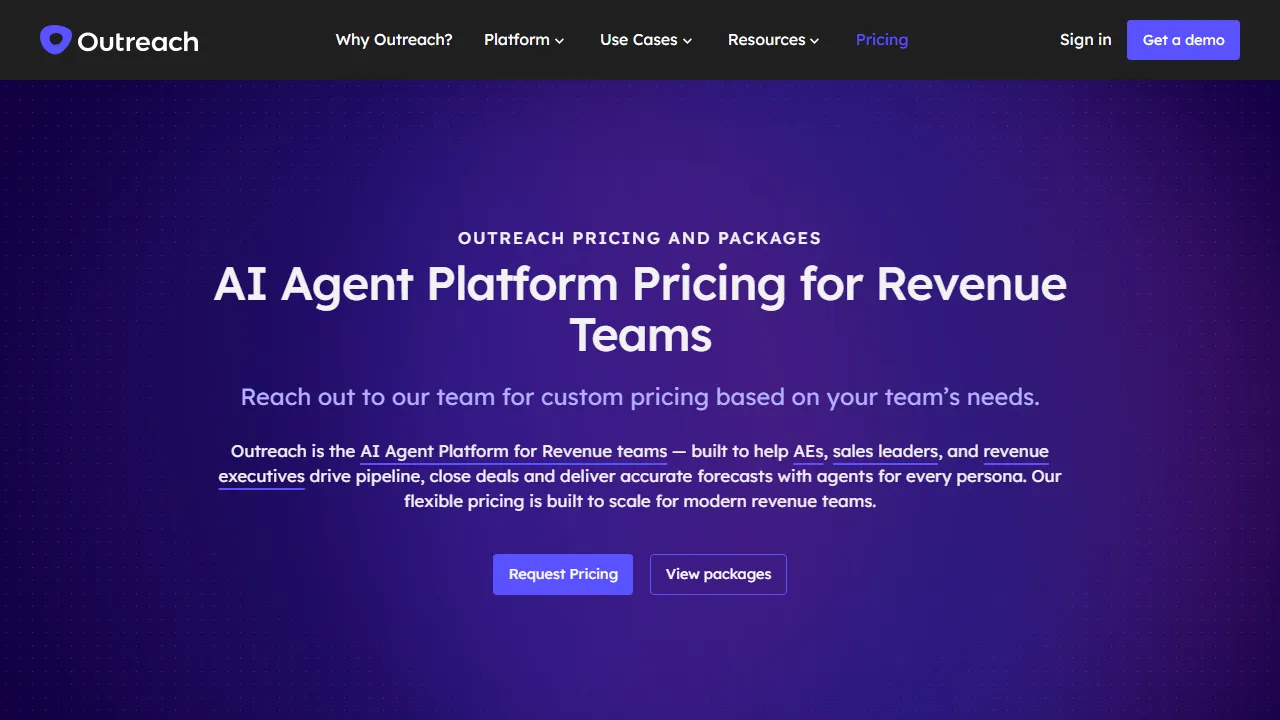Click the OUTREACH PRICING AND PACKAGES label
The height and width of the screenshot is (720, 1280).
click(640, 238)
